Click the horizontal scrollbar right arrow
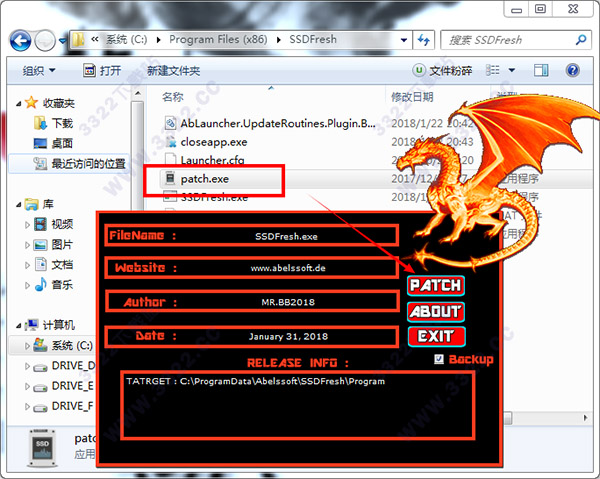Viewport: 600px width, 479px height. point(585,417)
